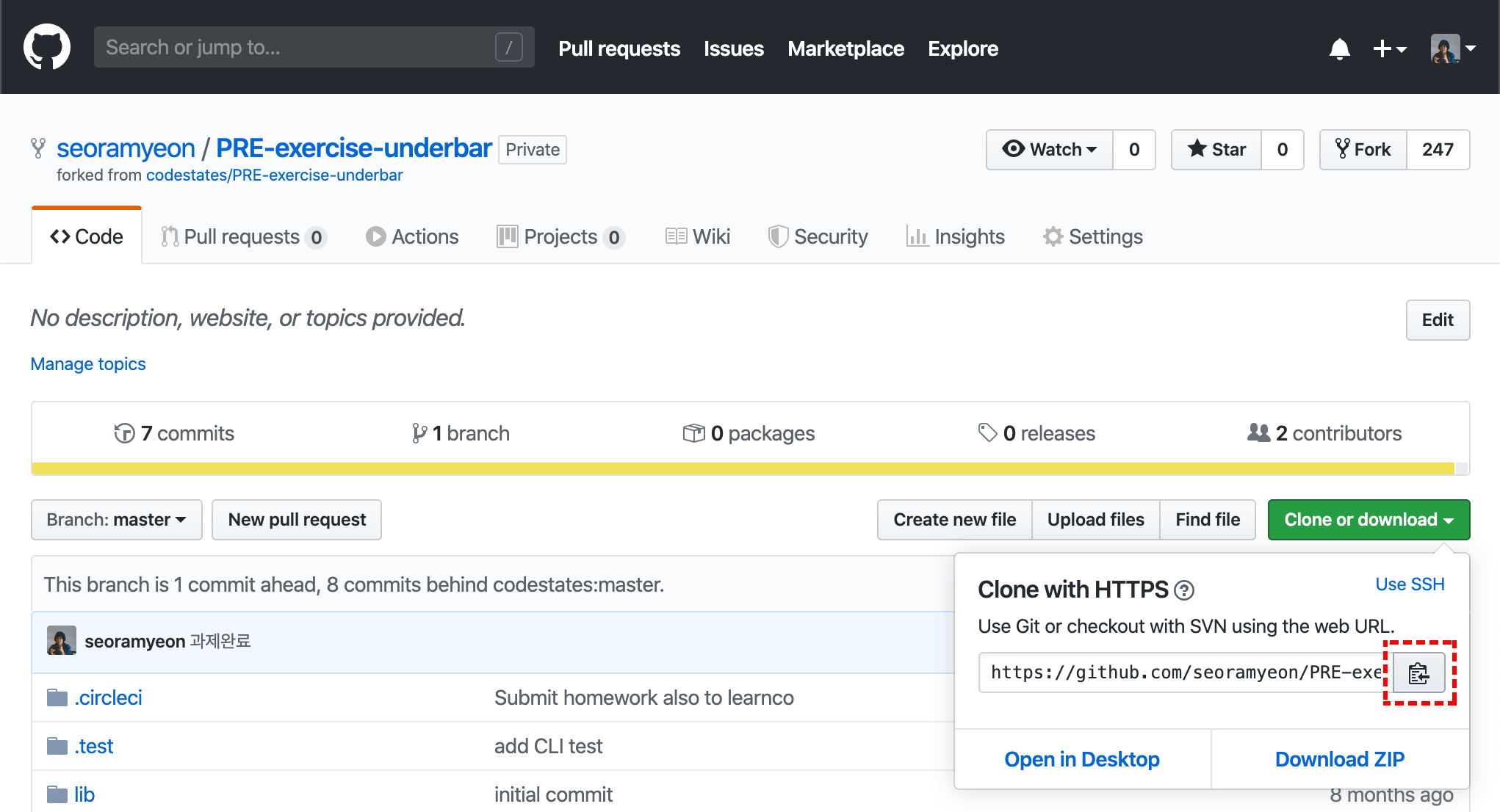The height and width of the screenshot is (812, 1500).
Task: Click the HTTPS clone help icon
Action: pos(1183,590)
